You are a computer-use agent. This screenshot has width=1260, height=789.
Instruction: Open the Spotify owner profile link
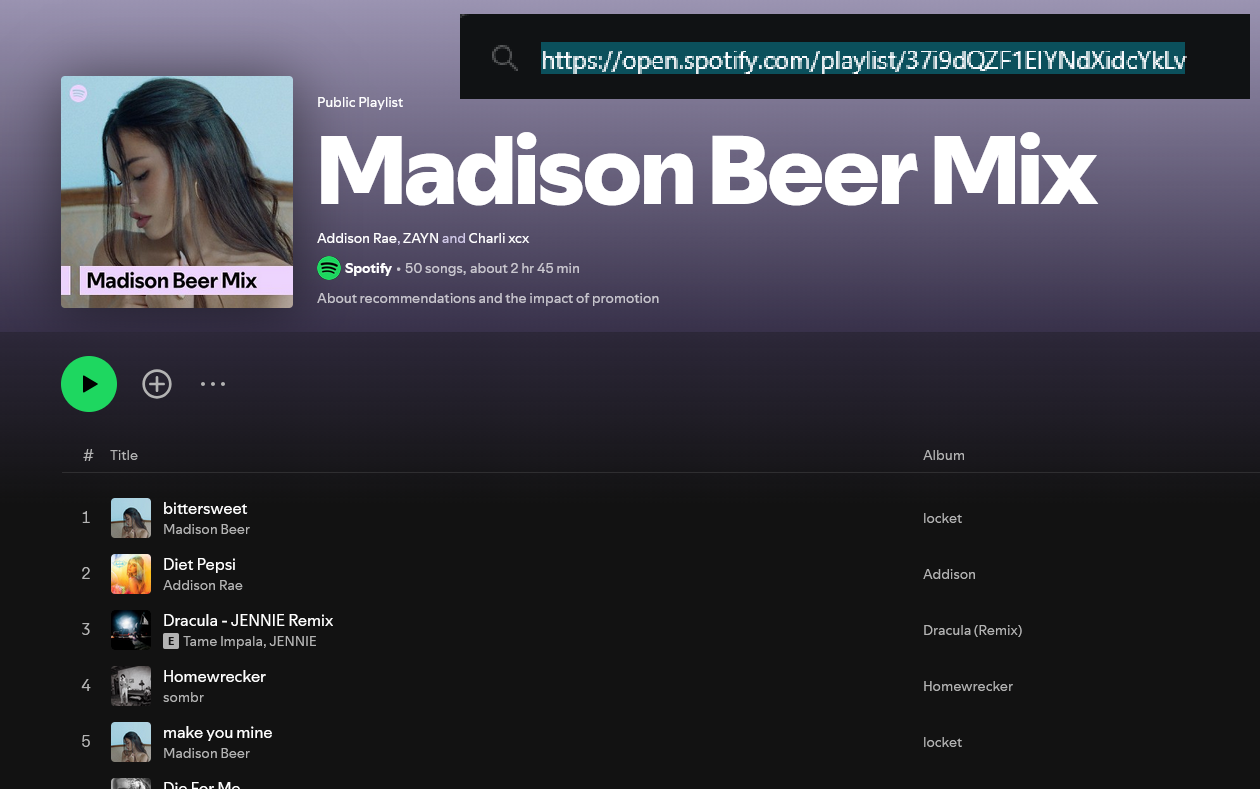click(x=368, y=268)
